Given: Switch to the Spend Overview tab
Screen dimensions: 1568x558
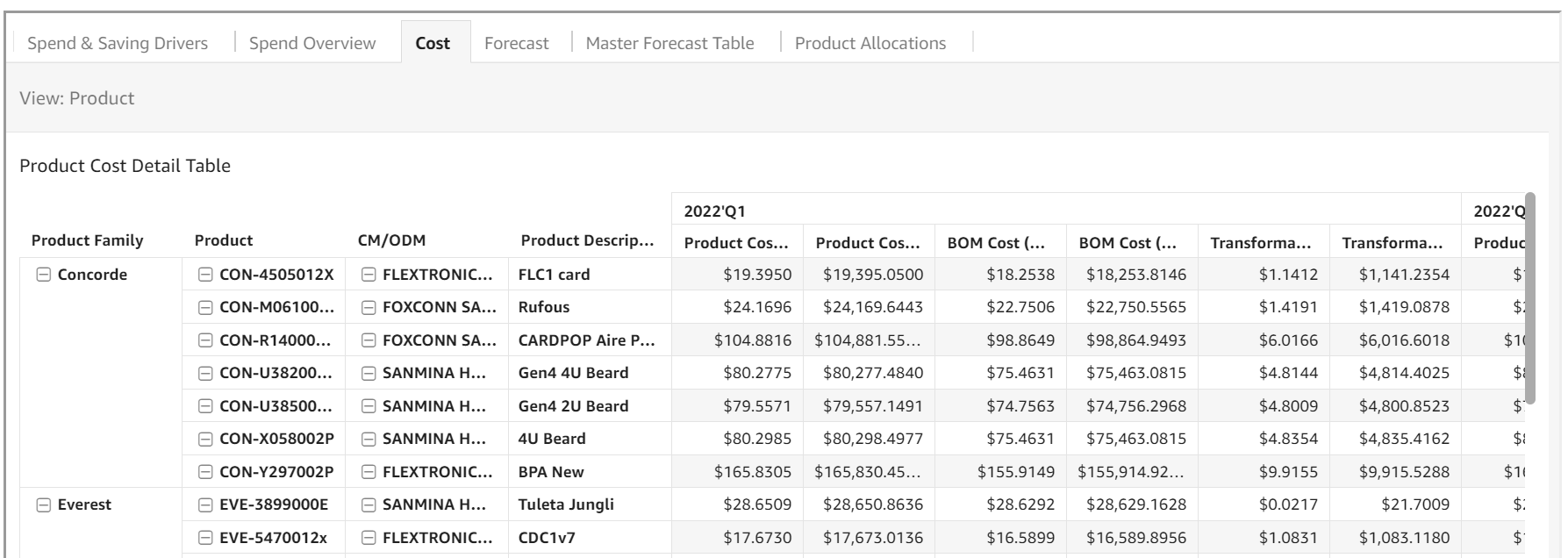Looking at the screenshot, I should point(312,43).
